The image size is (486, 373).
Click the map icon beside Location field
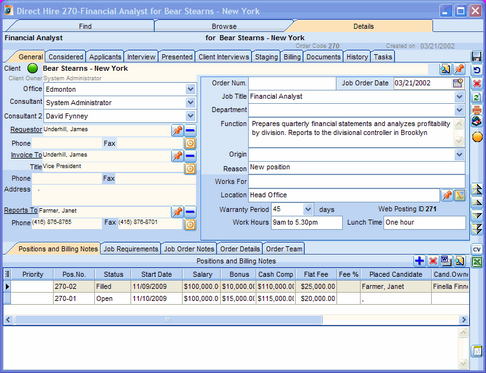[x=460, y=195]
